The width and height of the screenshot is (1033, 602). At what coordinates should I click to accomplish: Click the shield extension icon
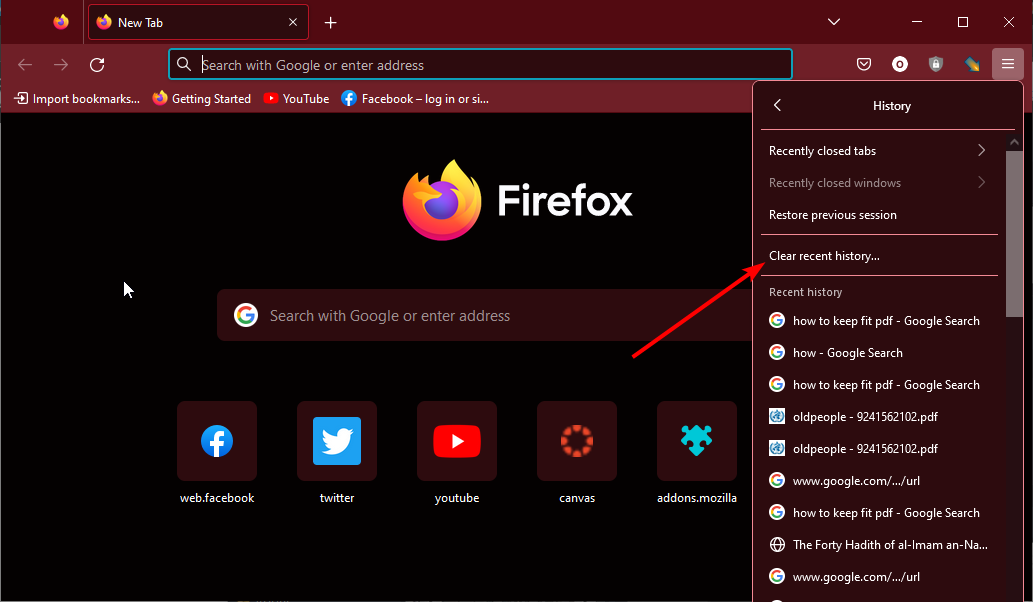click(935, 64)
